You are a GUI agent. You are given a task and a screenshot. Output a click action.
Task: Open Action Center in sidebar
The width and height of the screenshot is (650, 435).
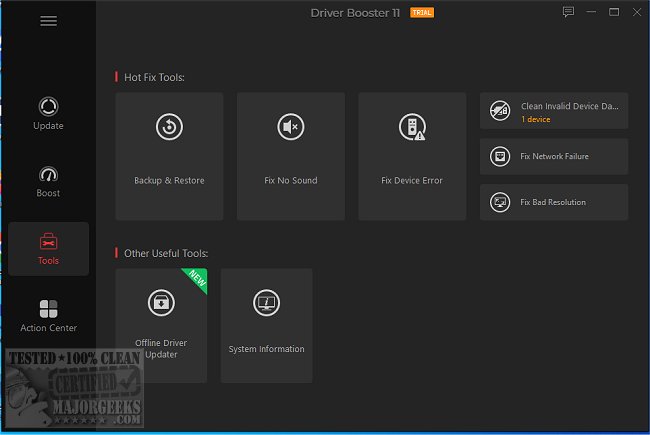pos(49,316)
